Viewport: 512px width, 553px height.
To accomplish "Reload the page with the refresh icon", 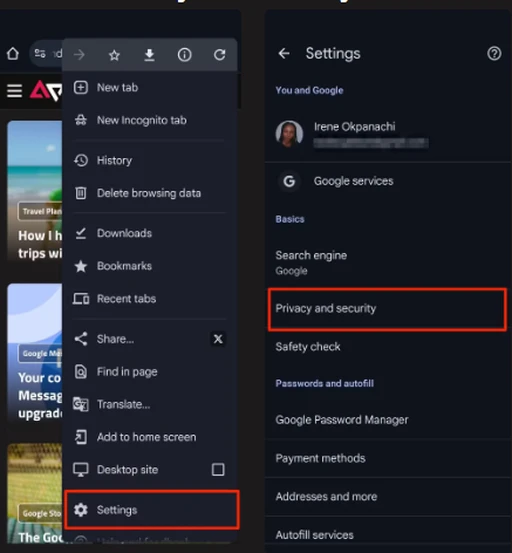I will [x=220, y=55].
